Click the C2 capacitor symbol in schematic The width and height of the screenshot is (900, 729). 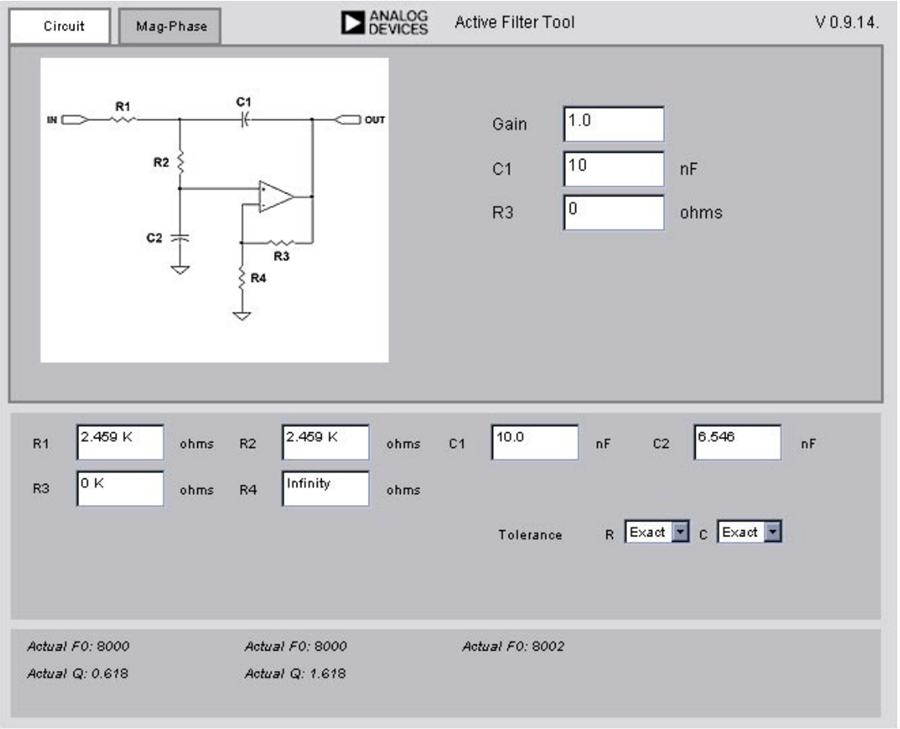(x=180, y=237)
